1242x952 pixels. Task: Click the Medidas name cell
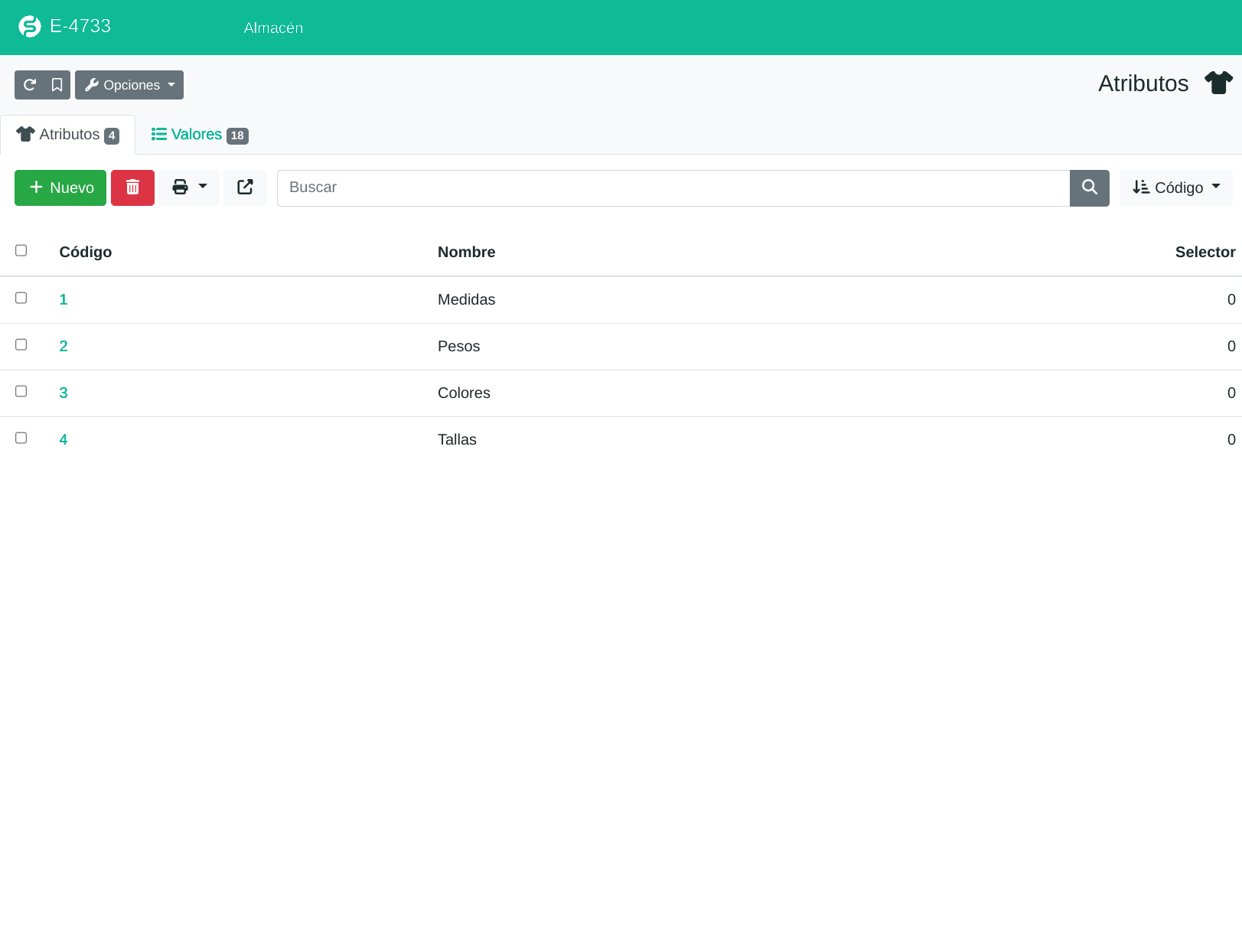coord(466,299)
